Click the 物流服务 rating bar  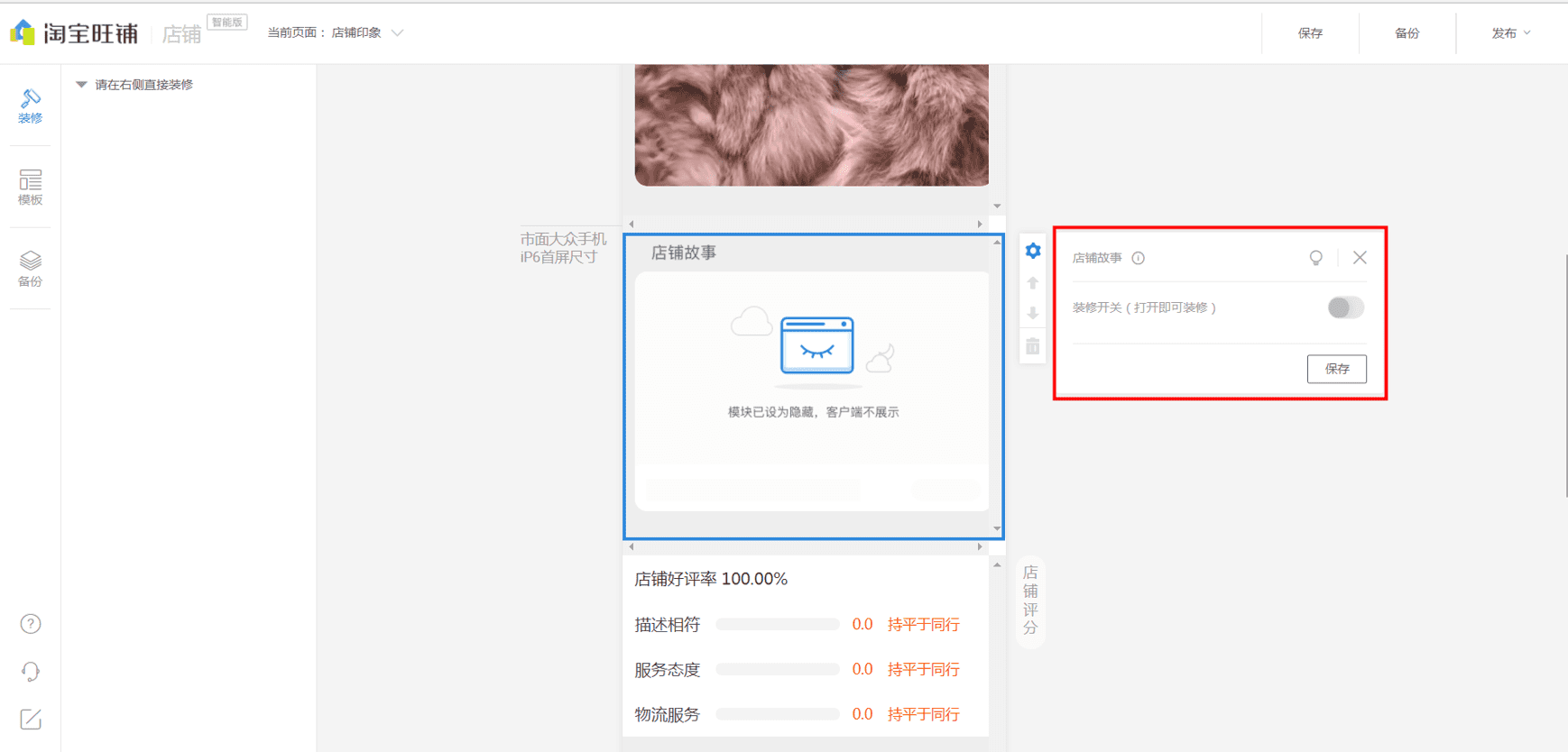coord(778,714)
